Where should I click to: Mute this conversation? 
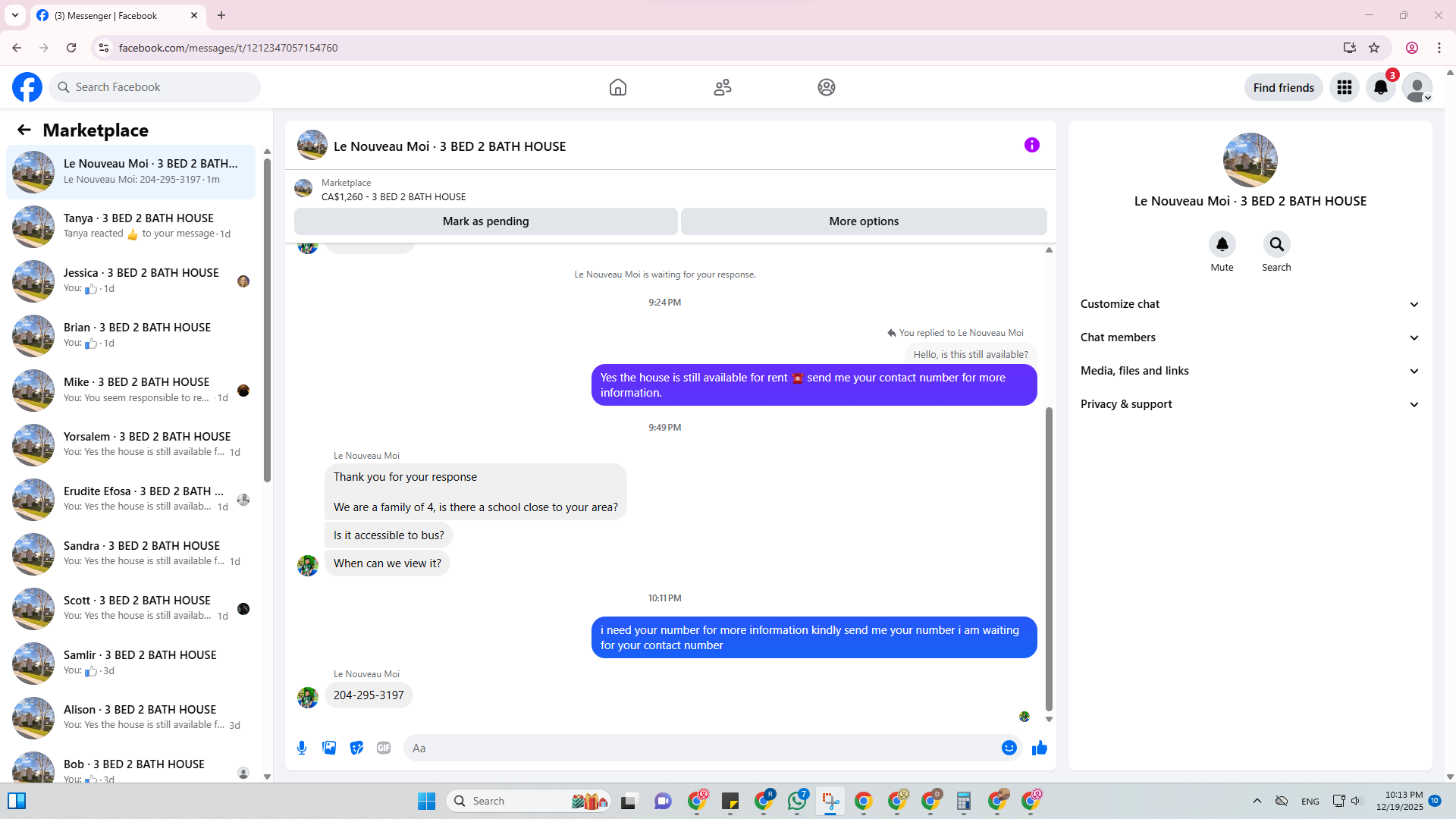[x=1222, y=245]
